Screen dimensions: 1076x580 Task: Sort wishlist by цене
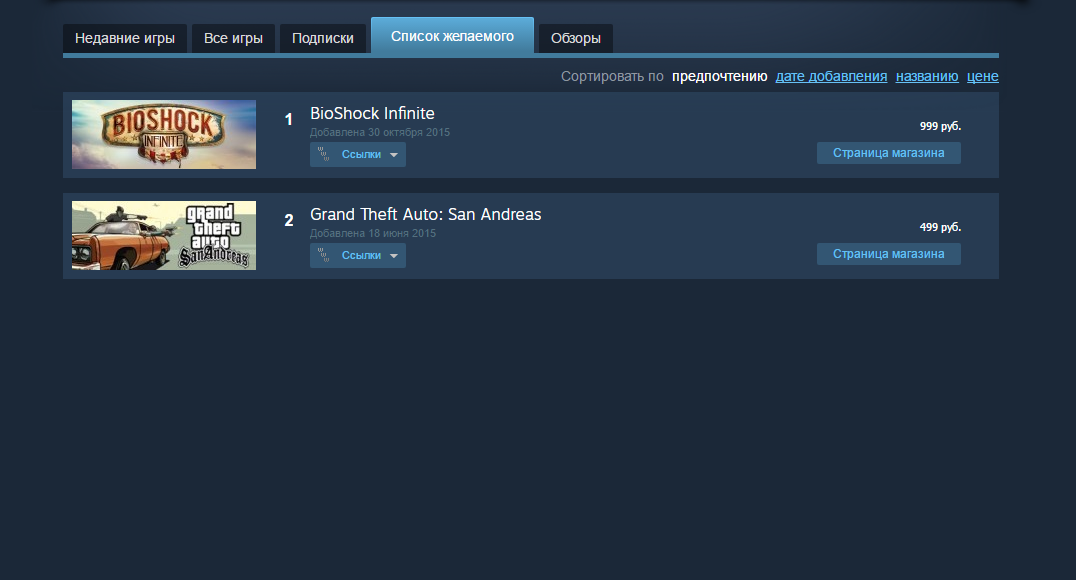pos(983,76)
